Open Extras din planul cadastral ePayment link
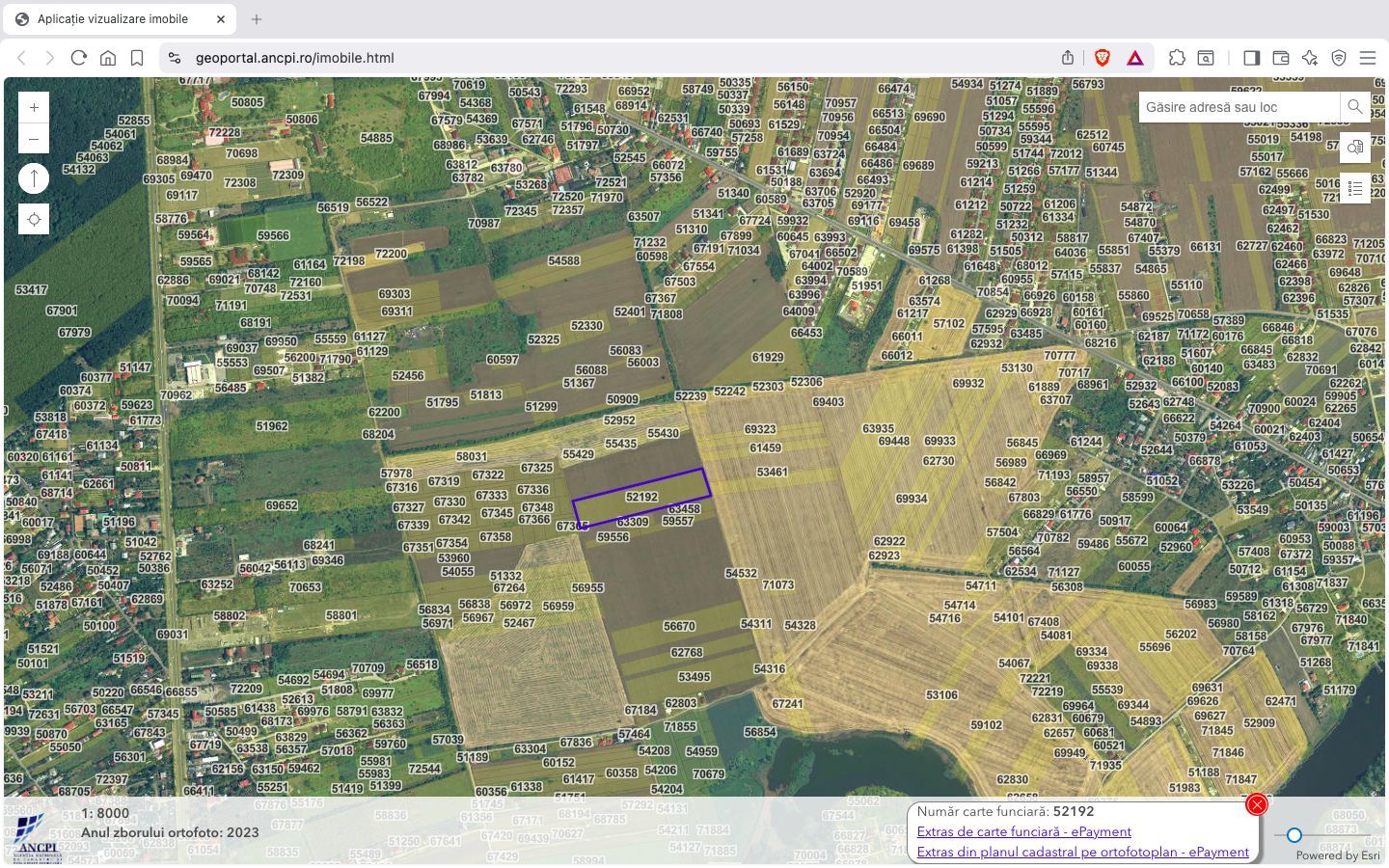1389x868 pixels. click(1082, 852)
